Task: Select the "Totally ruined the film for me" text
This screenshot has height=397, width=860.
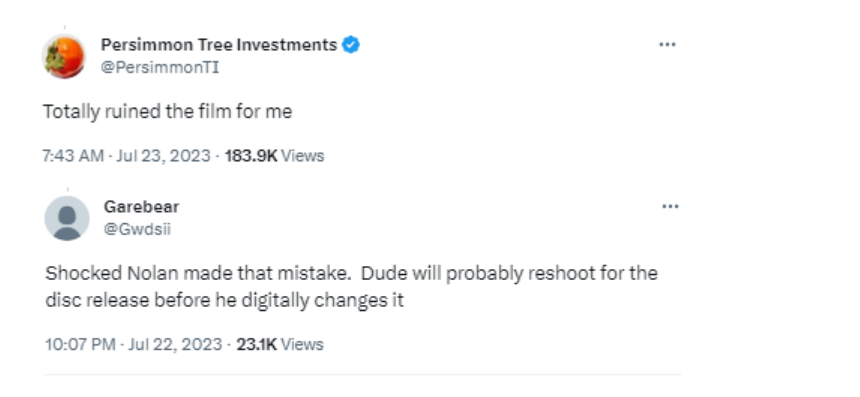Action: [x=168, y=112]
